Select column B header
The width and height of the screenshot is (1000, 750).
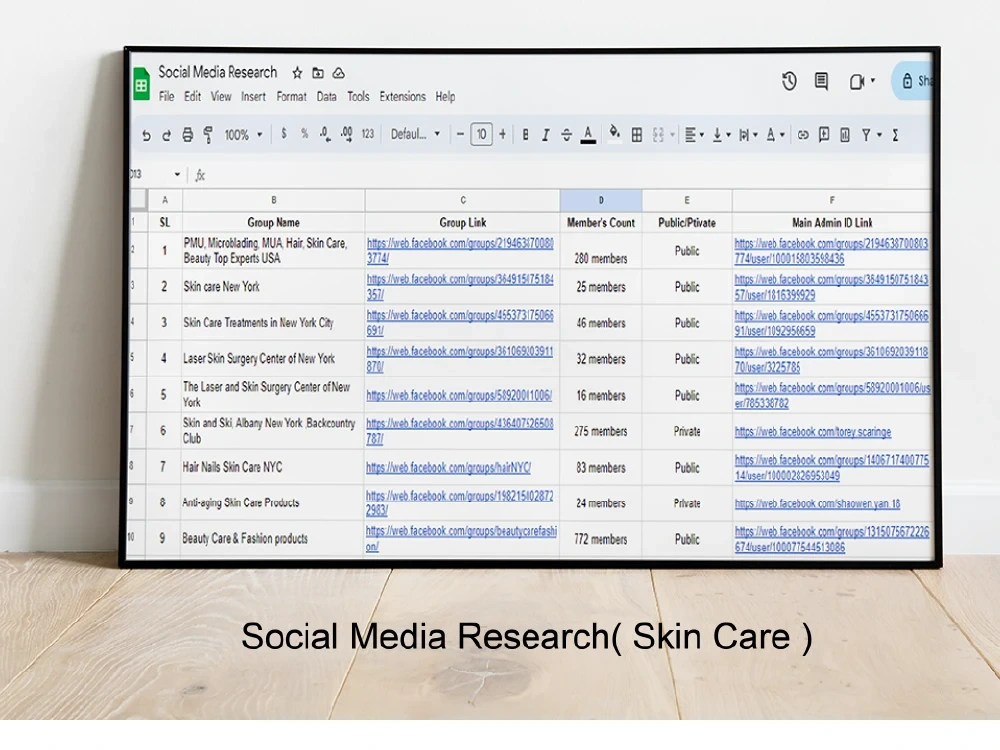click(x=274, y=200)
